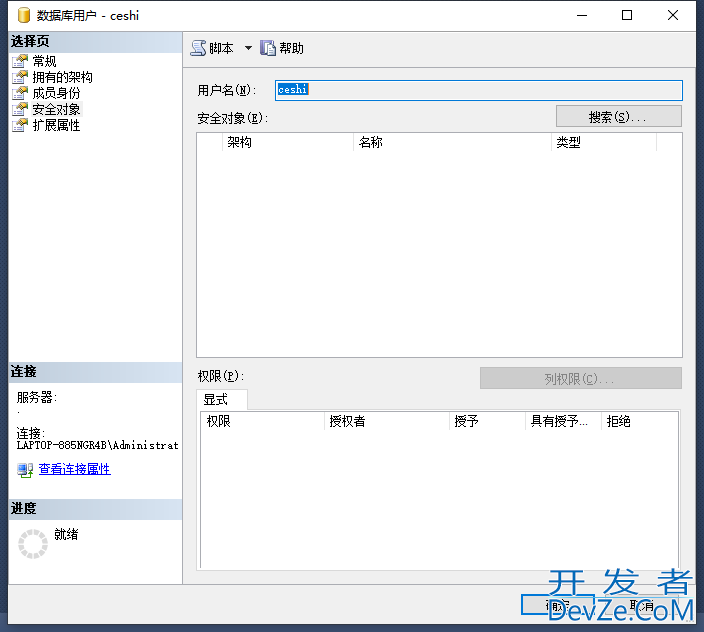Sort by 类型 column header
Image resolution: width=704 pixels, height=632 pixels.
(x=603, y=142)
